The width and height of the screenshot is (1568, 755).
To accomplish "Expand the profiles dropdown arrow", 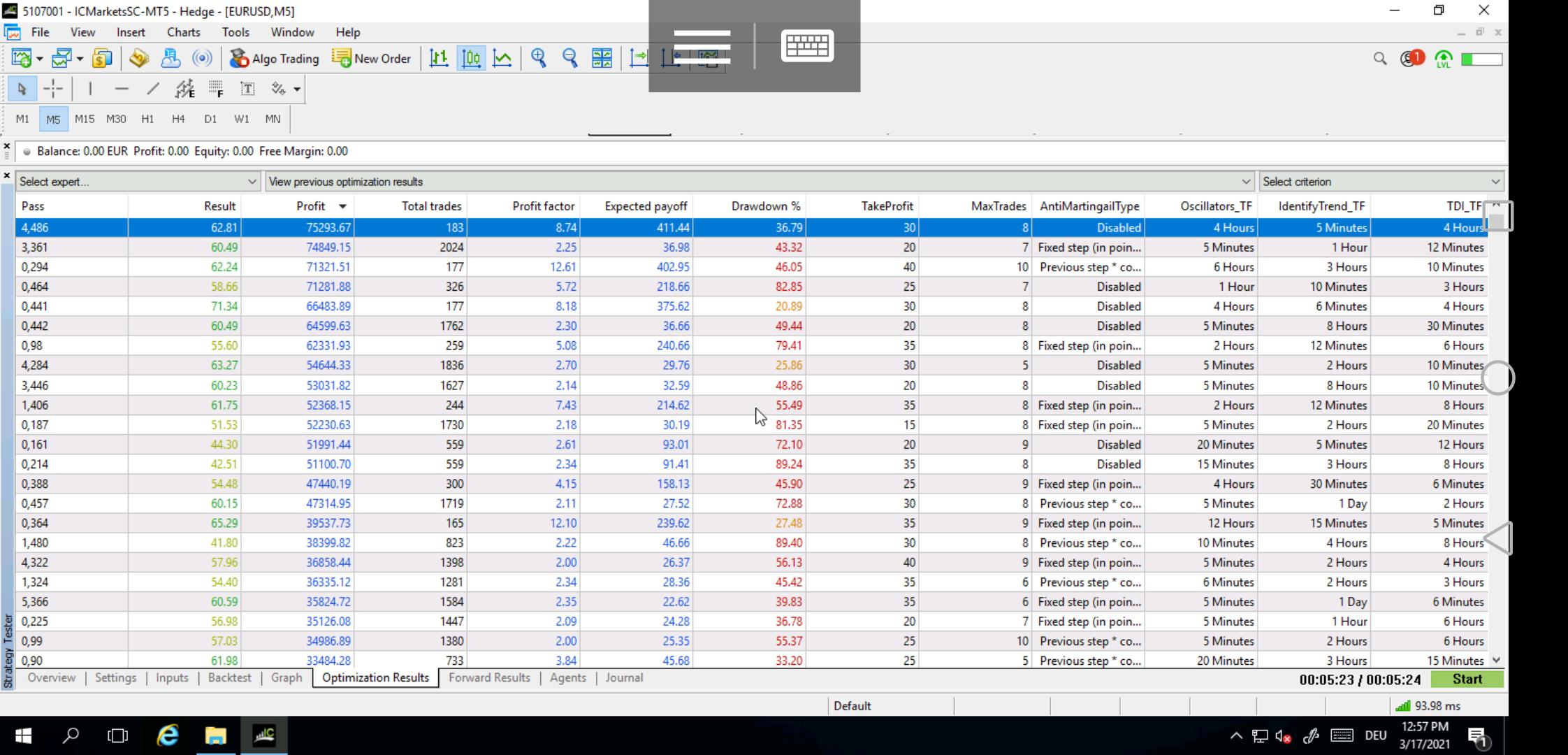I will tap(80, 59).
